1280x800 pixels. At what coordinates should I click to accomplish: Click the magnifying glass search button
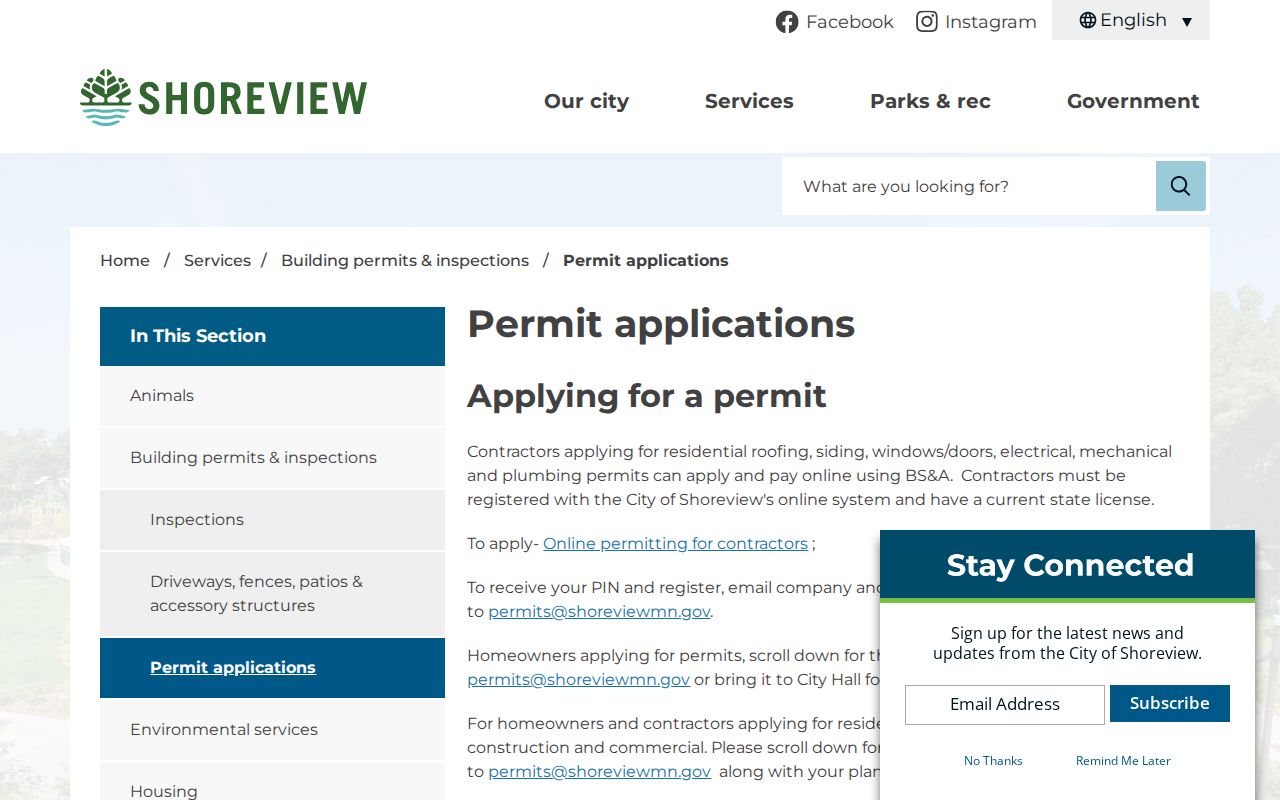coord(1180,186)
